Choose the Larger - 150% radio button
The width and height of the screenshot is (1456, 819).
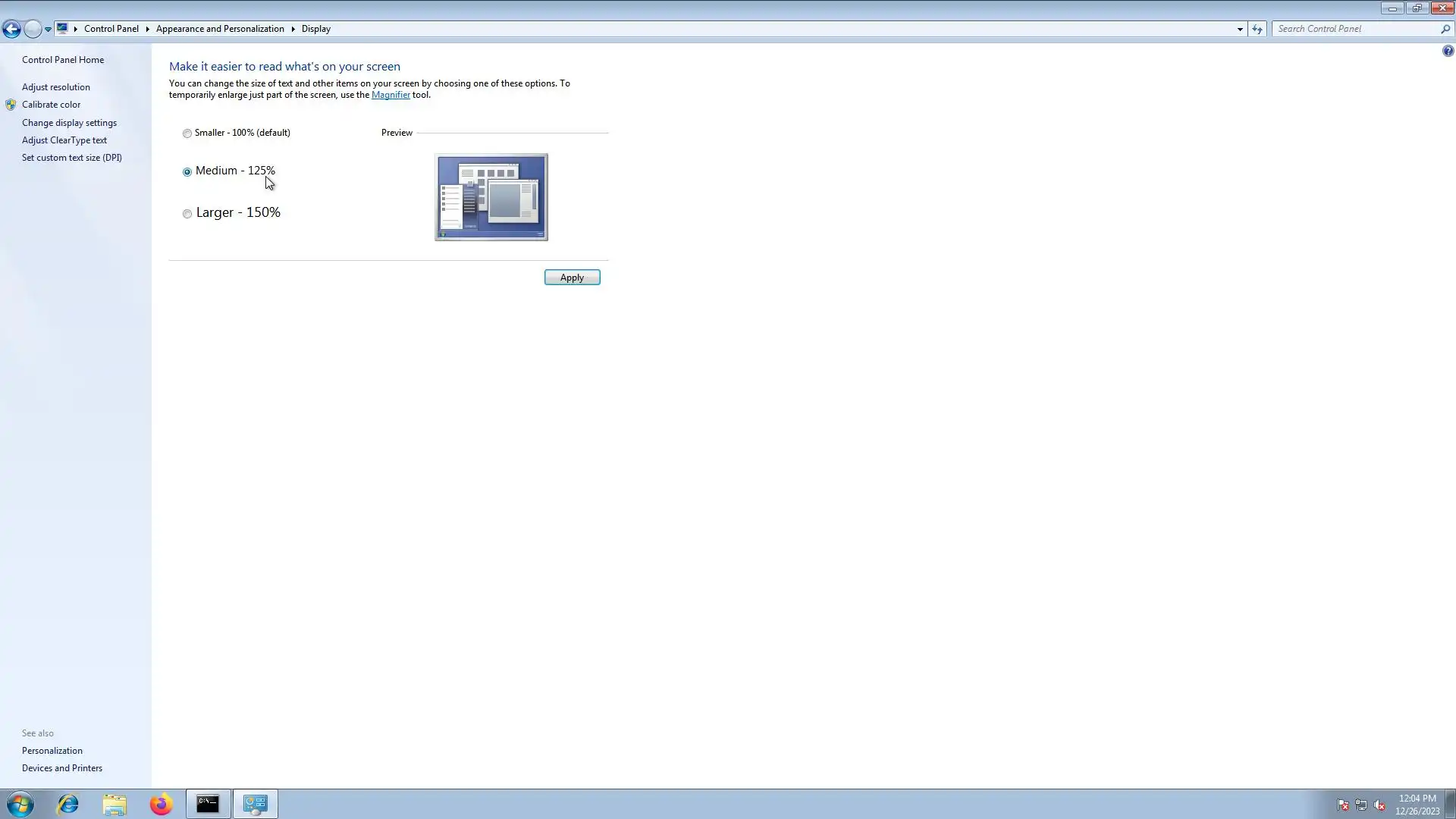[187, 214]
